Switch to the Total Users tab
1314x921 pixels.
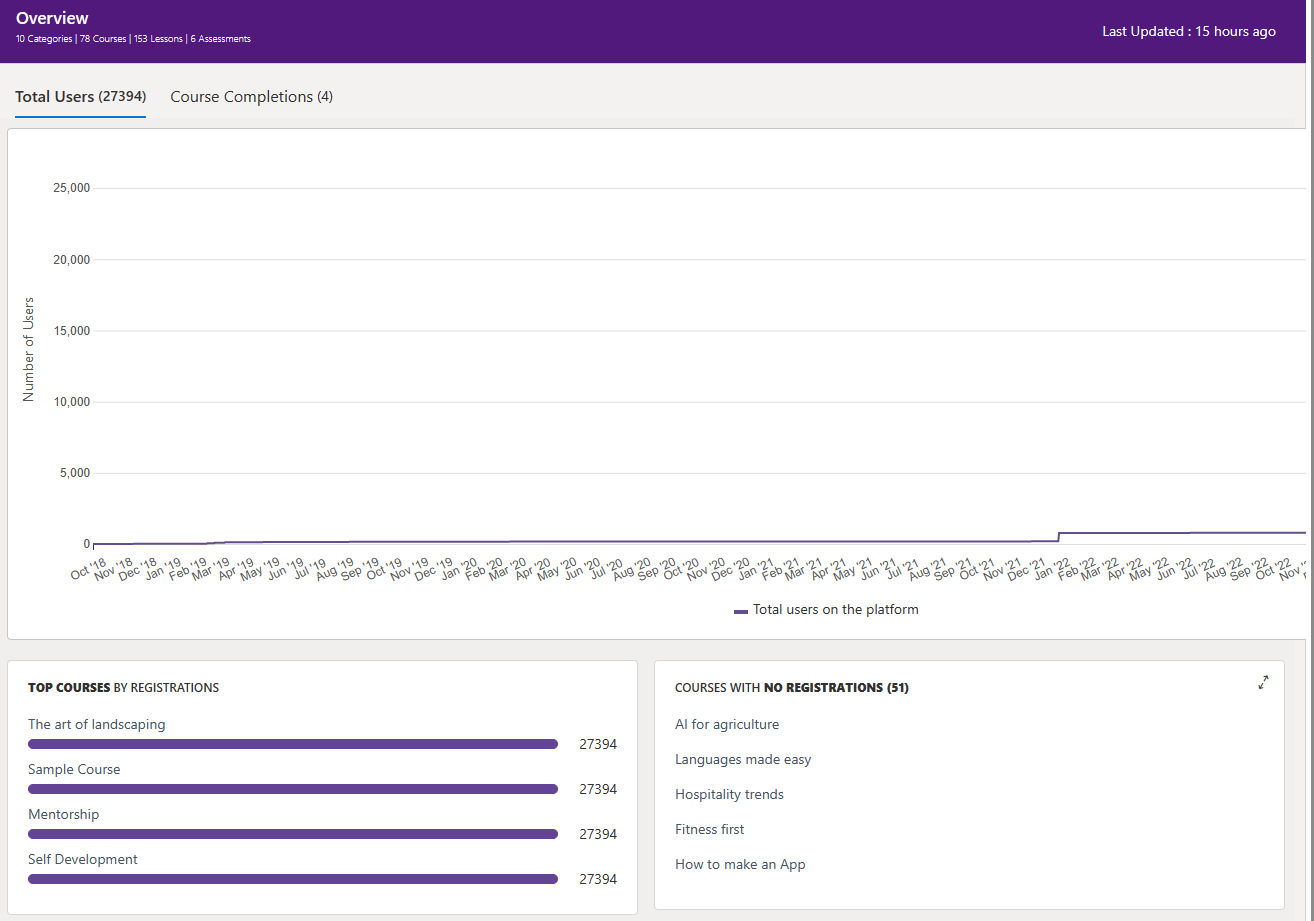80,97
